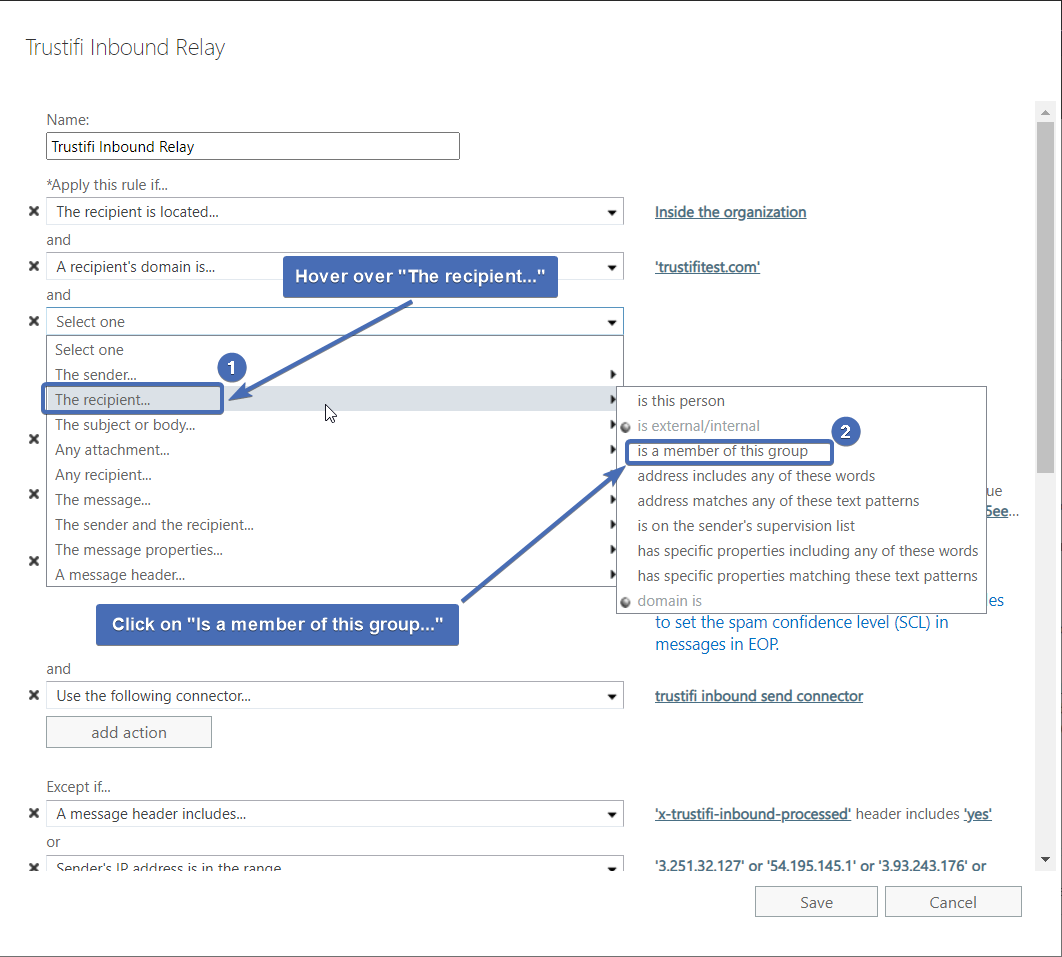The image size is (1062, 957).
Task: Remove the 'A recipient's domain is...' condition
Action: pyautogui.click(x=34, y=266)
